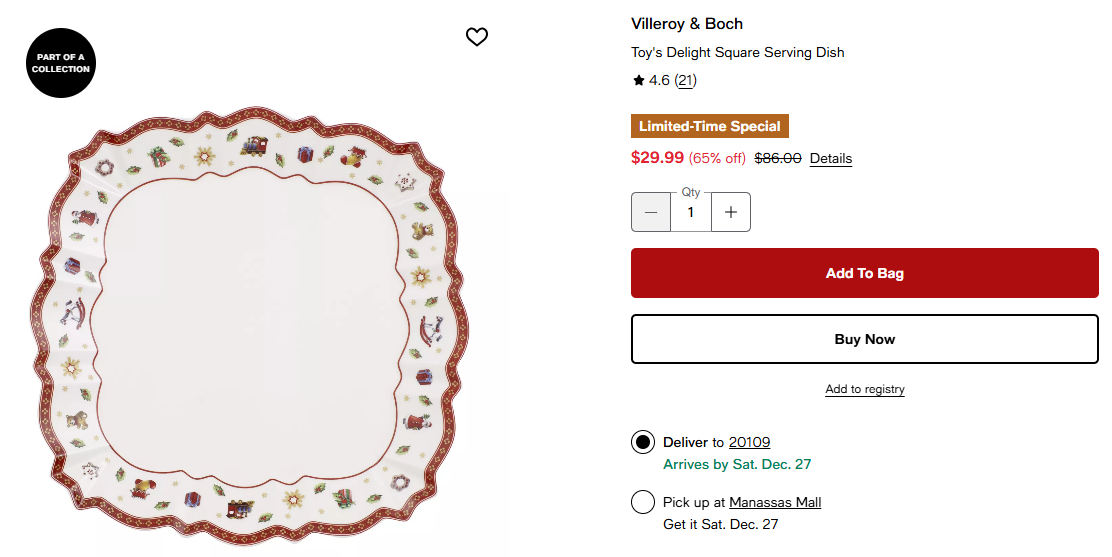Add the serving dish to bag
Viewport: 1112px width, 557px height.
[x=864, y=273]
